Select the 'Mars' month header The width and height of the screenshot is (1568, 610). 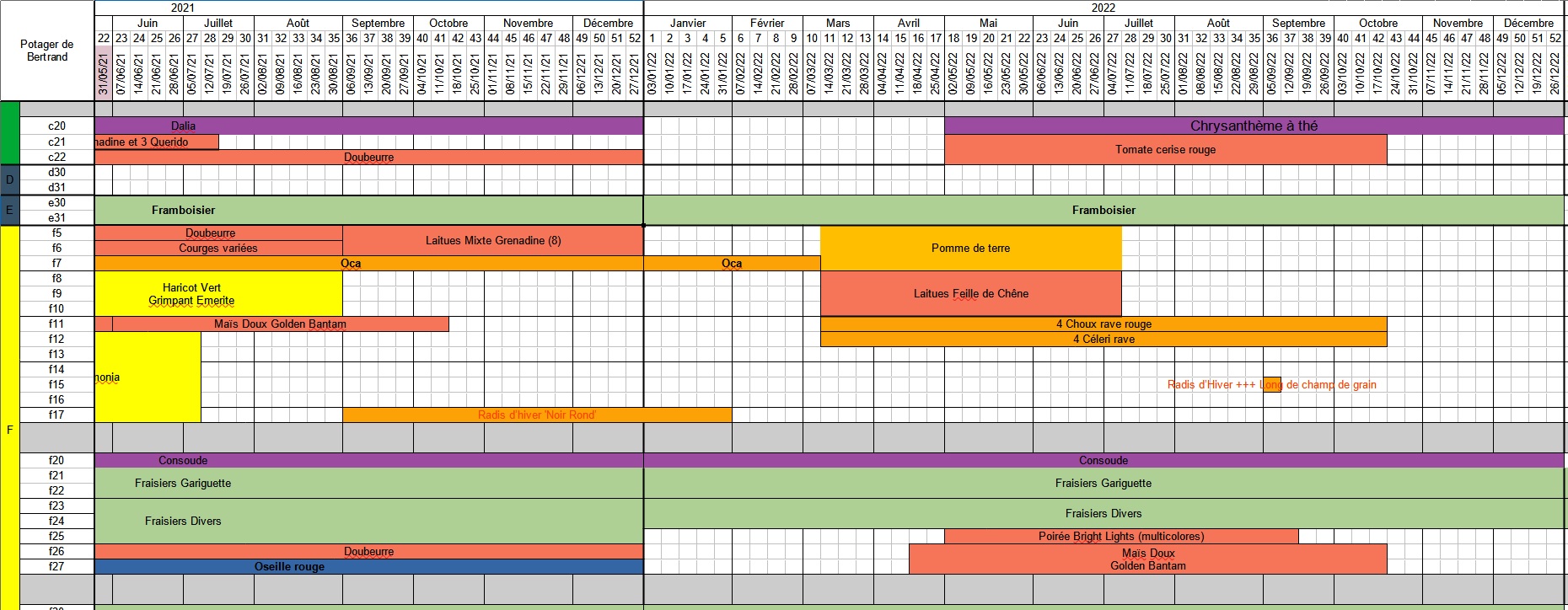pyautogui.click(x=838, y=23)
